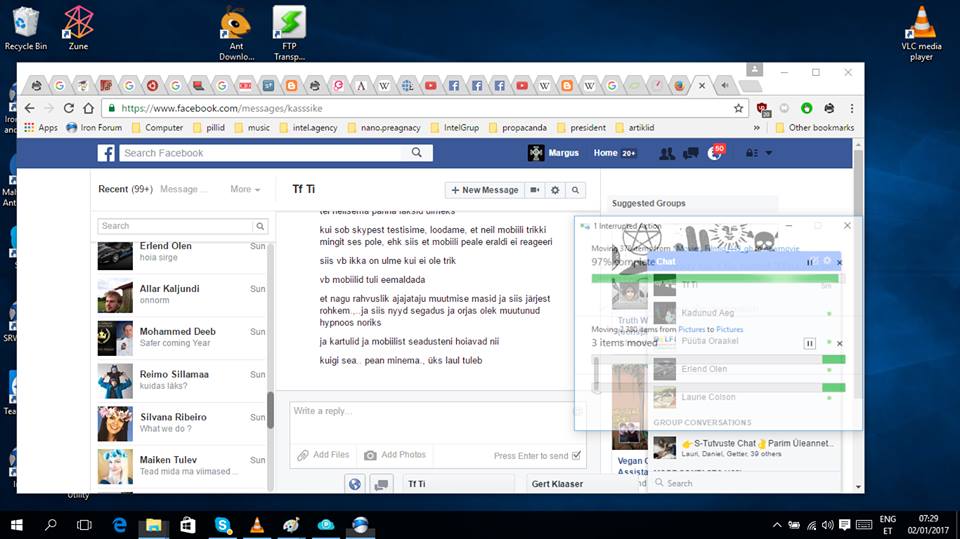Image resolution: width=960 pixels, height=539 pixels.
Task: Bookmark this page with the star icon
Action: pos(738,108)
